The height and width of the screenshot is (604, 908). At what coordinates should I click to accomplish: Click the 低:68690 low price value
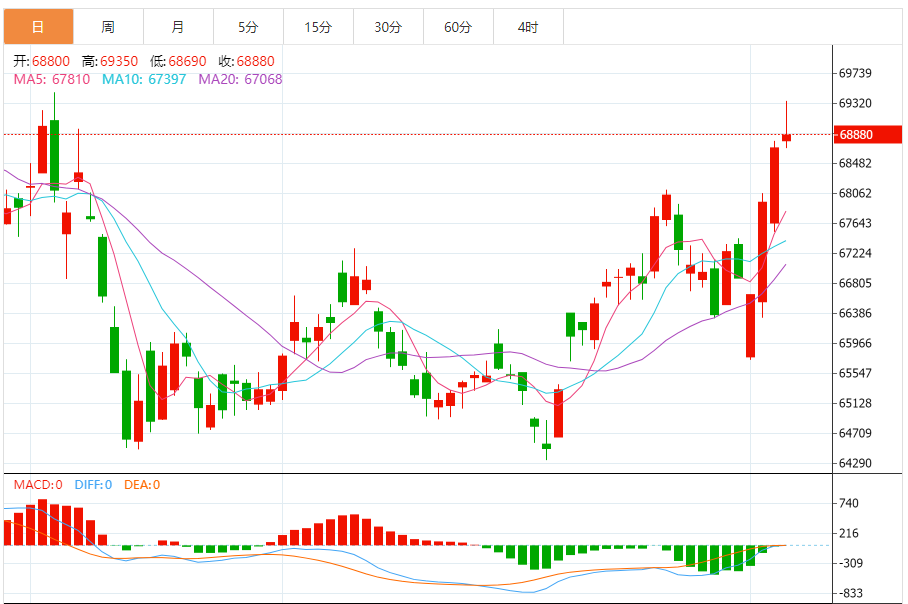point(178,61)
